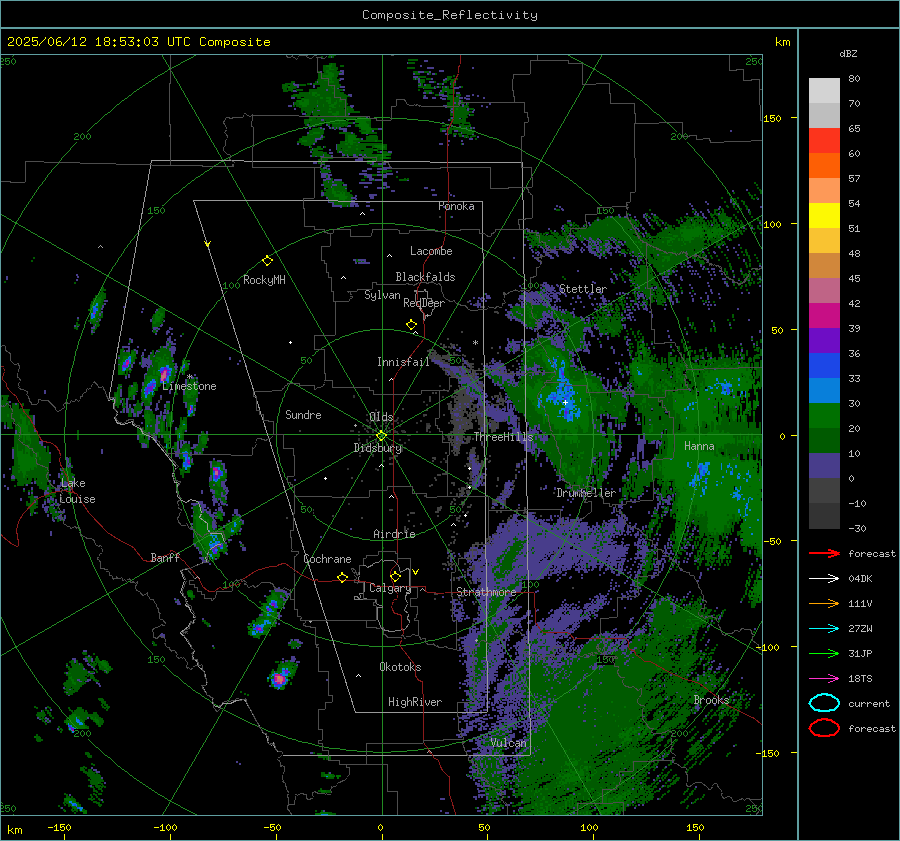Click the Stettler label
900x841 pixels.
[x=583, y=289]
